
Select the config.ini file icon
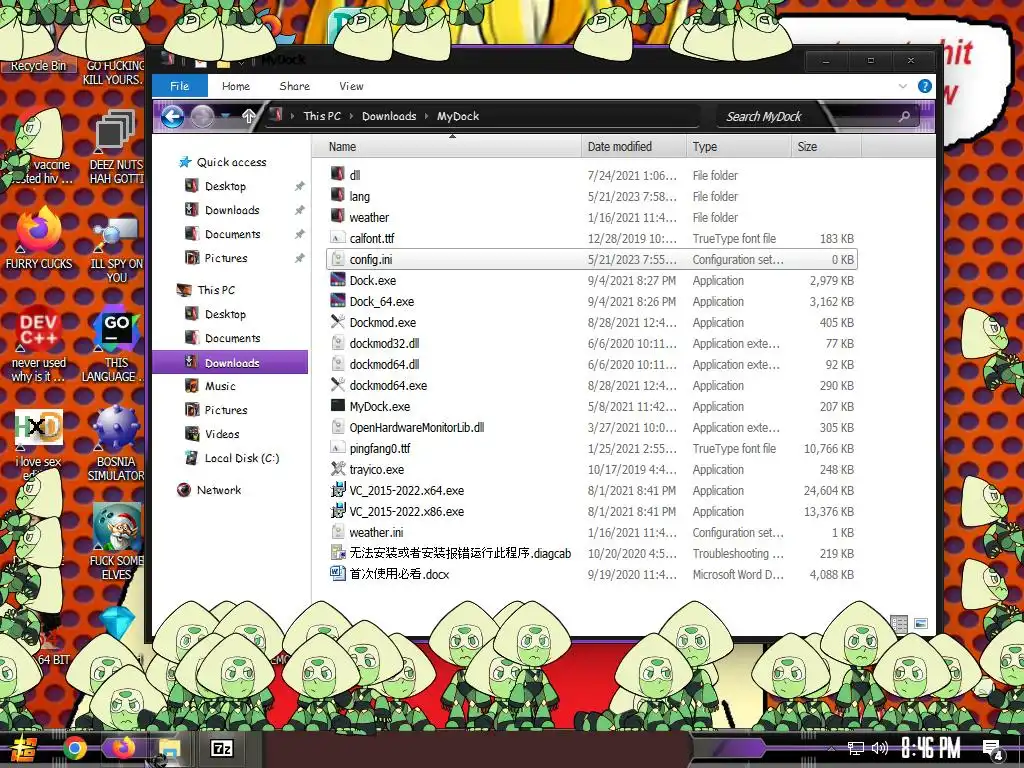(x=338, y=259)
